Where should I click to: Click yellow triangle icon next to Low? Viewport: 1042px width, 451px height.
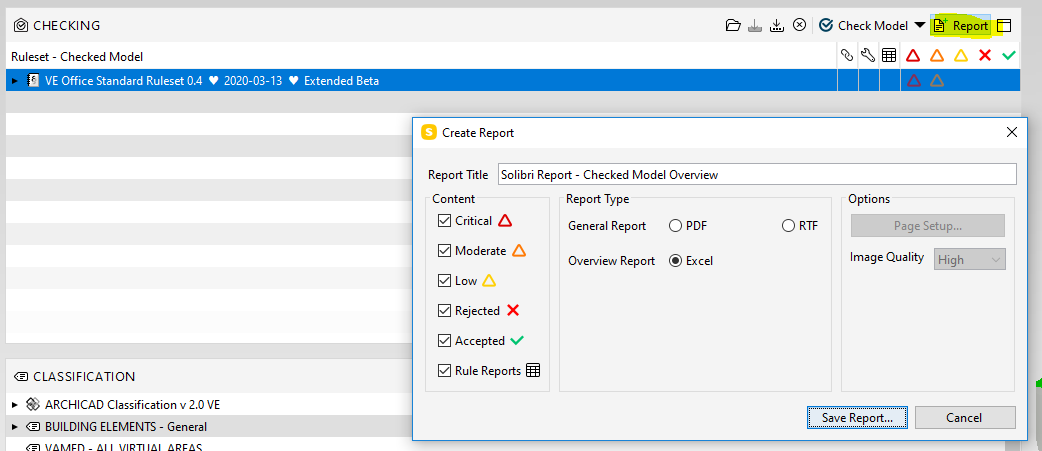pos(489,280)
